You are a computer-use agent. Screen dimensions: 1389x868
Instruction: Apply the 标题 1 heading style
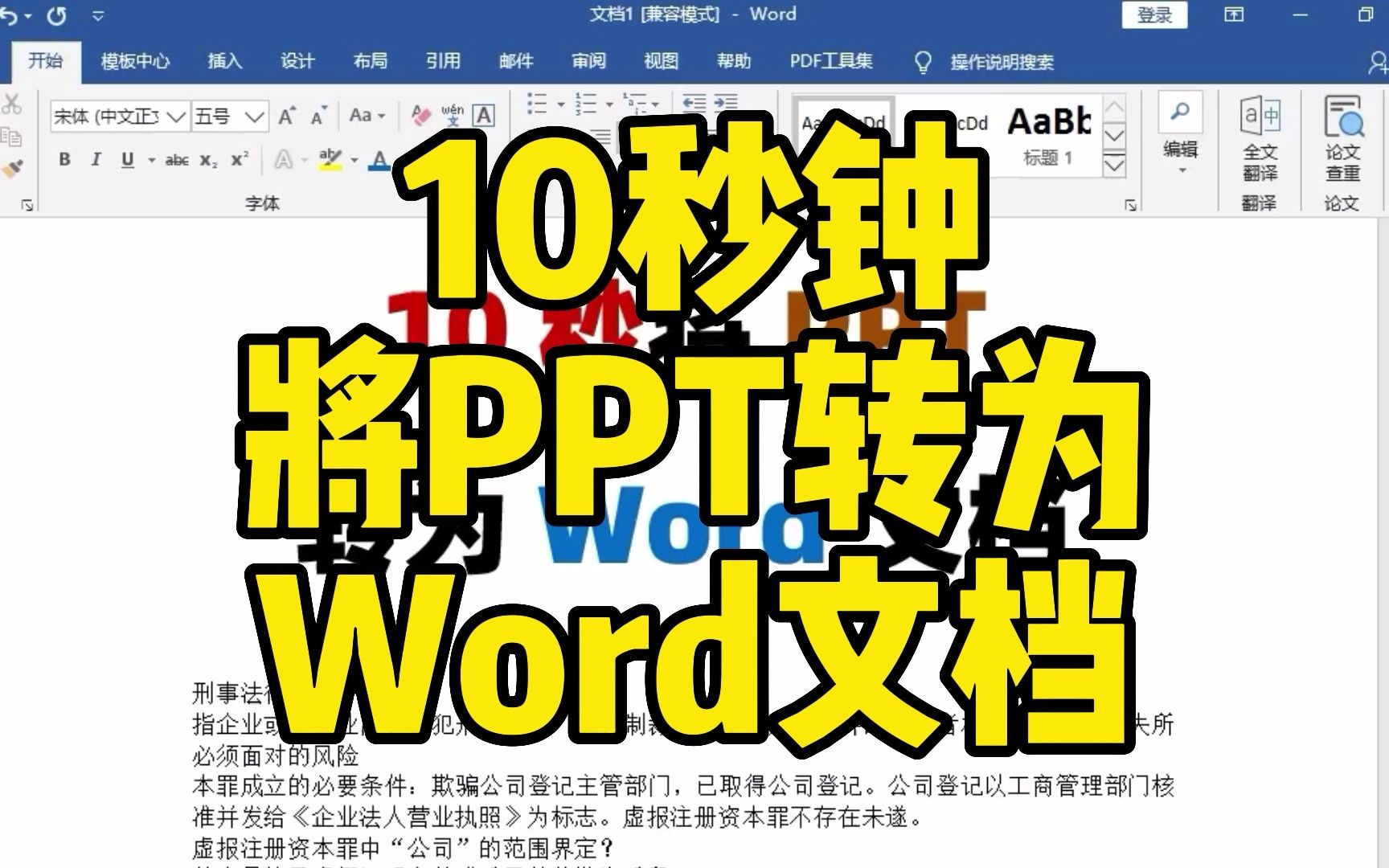(x=1049, y=135)
